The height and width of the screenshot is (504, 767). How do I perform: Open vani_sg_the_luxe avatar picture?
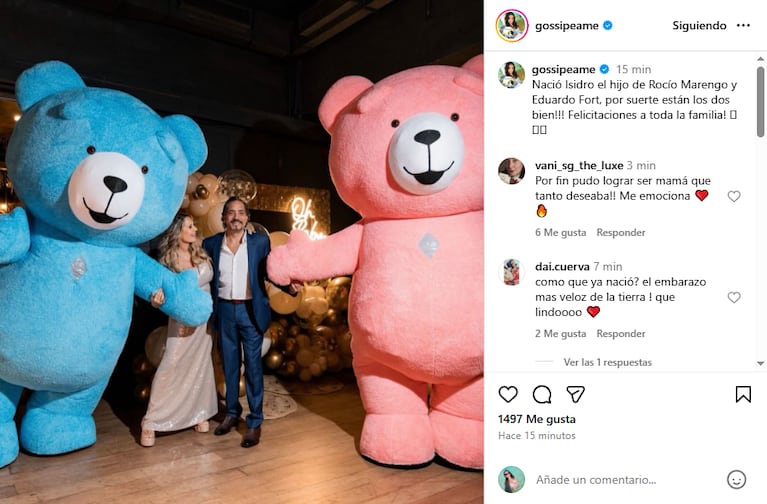(x=511, y=171)
